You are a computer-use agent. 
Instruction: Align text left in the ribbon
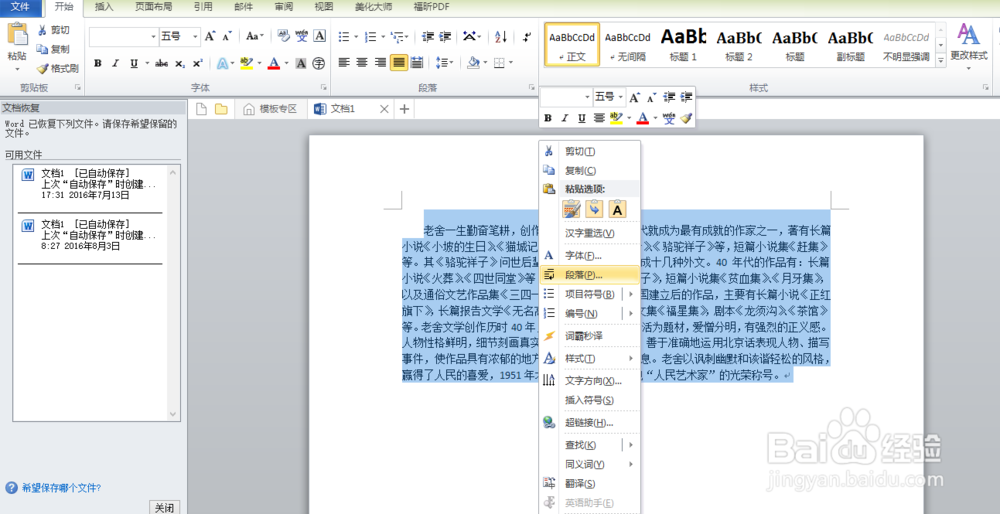(344, 62)
